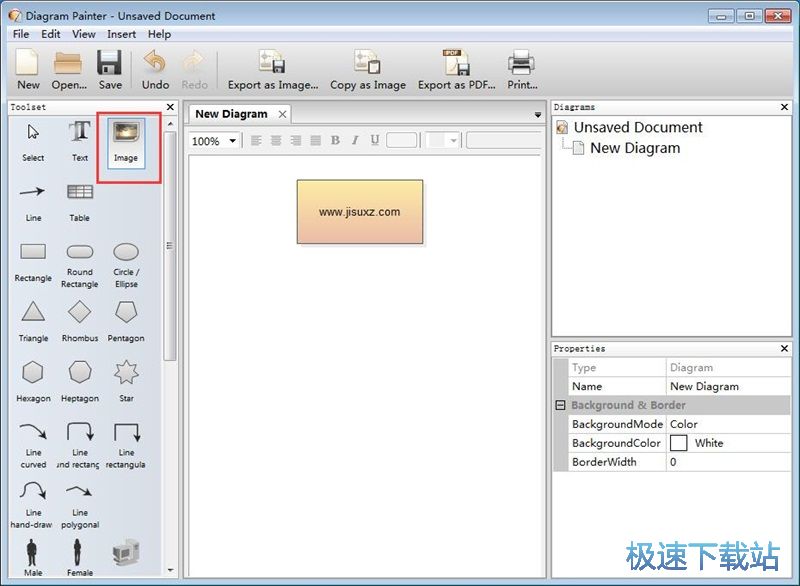Toggle italic text formatting
800x586 pixels.
click(x=355, y=141)
